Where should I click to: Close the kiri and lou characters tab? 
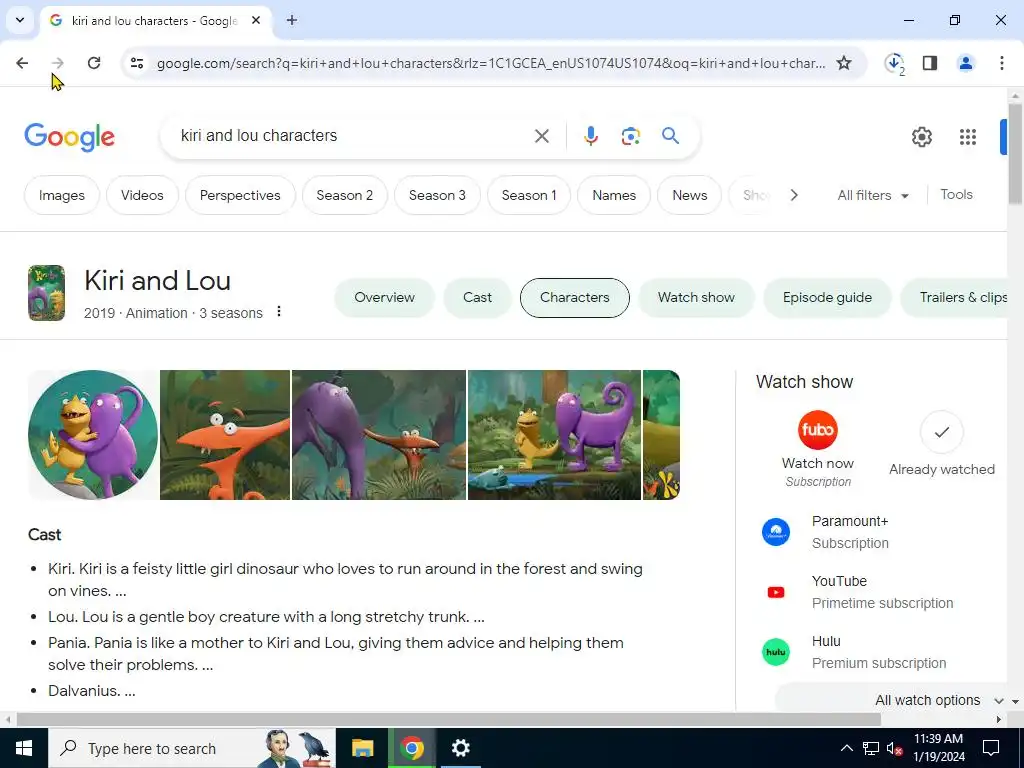tap(256, 20)
